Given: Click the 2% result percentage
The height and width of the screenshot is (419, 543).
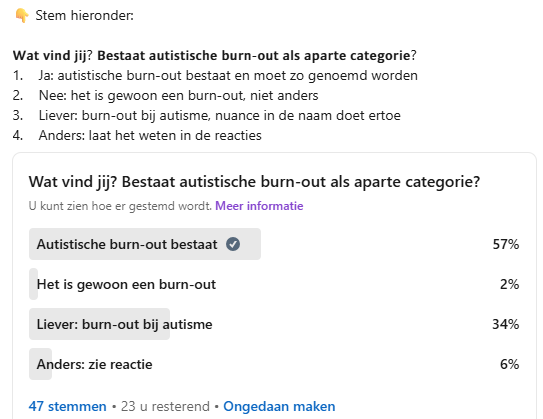Looking at the screenshot, I should coord(509,284).
